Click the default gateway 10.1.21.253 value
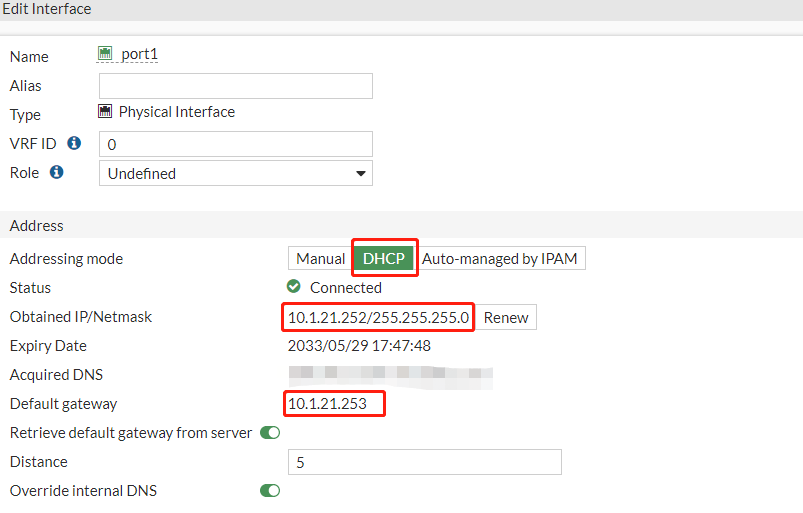Viewport: 803px width, 513px height. [x=328, y=404]
